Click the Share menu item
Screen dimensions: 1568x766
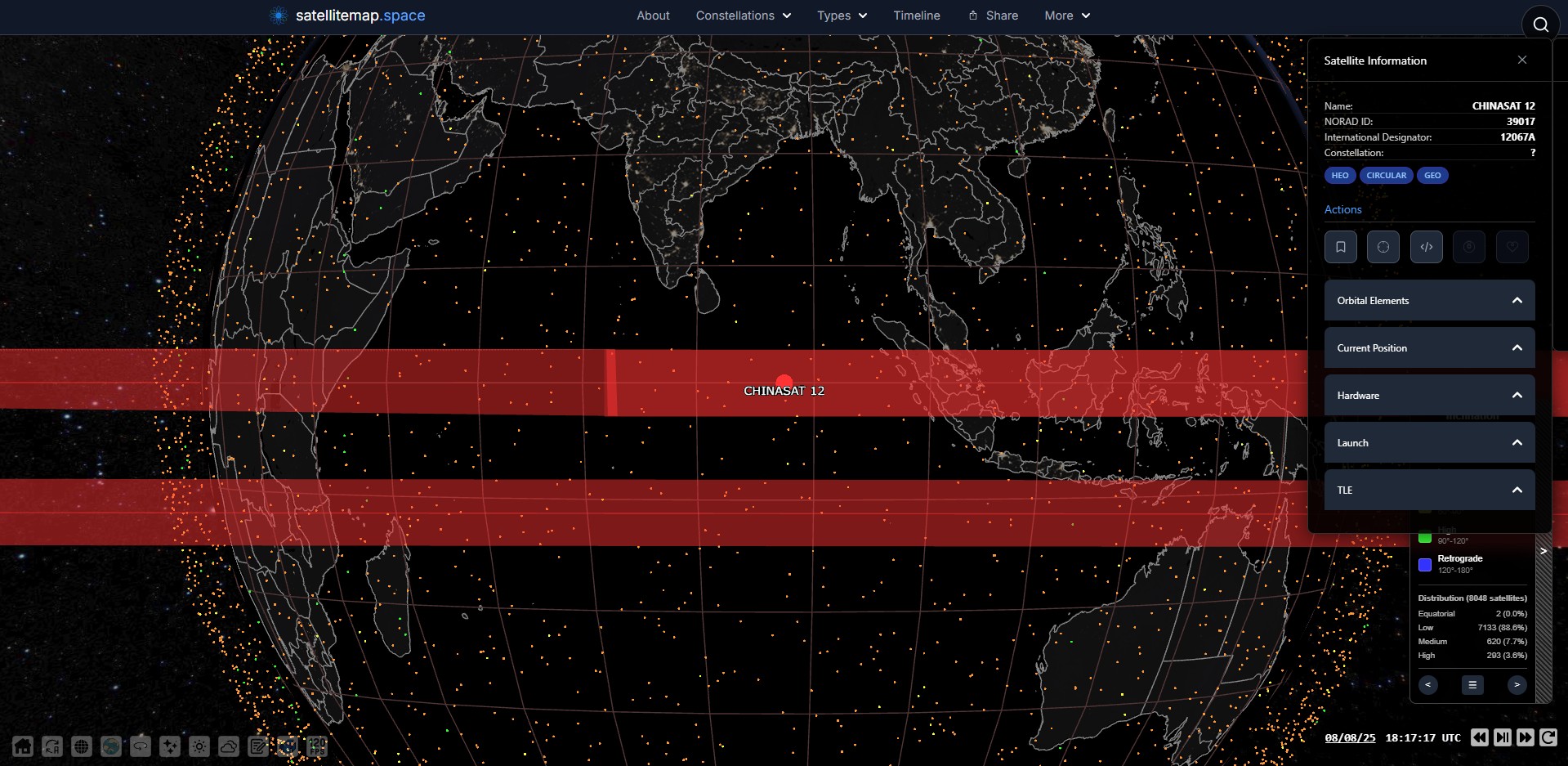tap(993, 16)
